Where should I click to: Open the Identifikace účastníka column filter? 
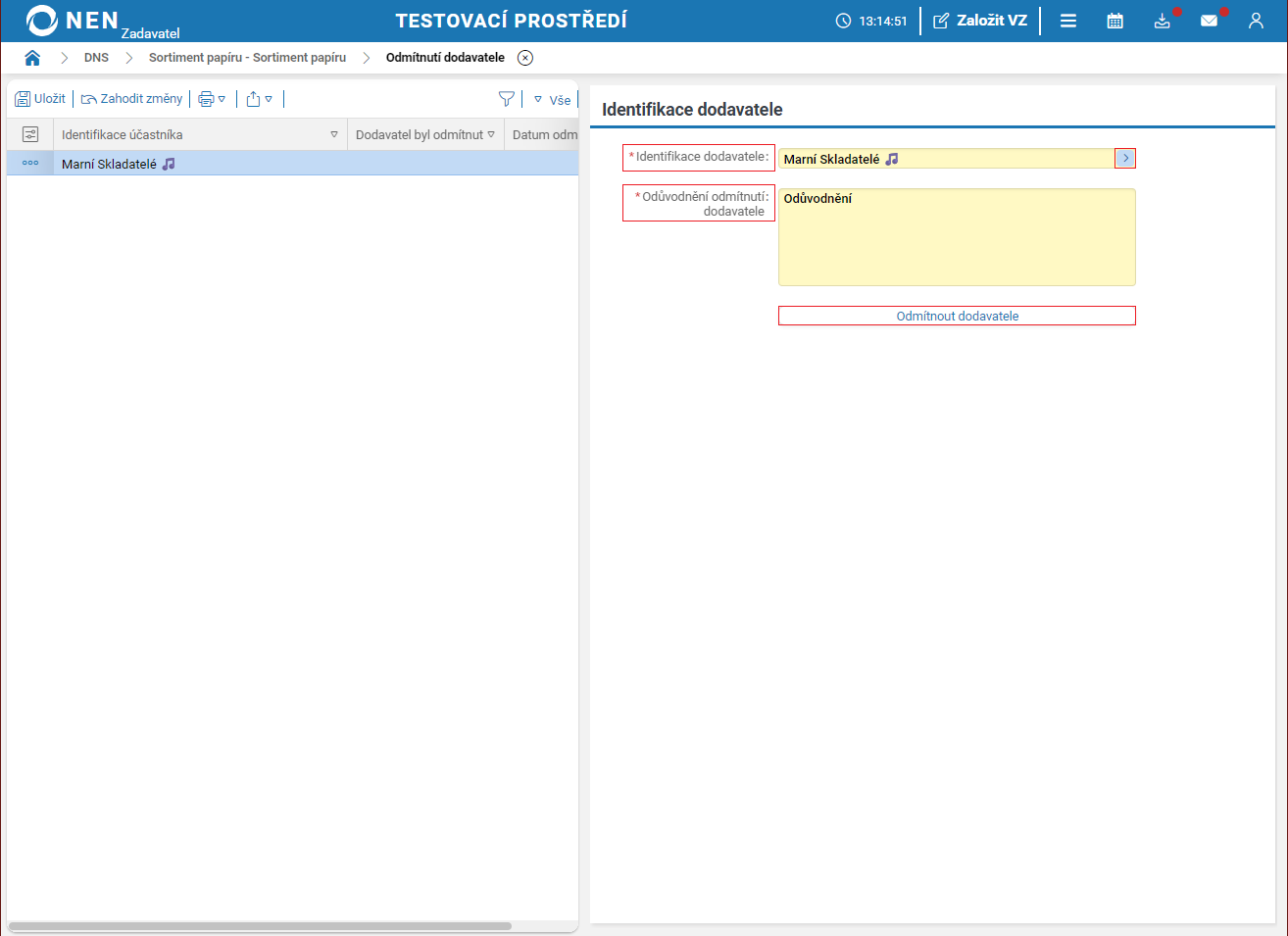[x=334, y=134]
